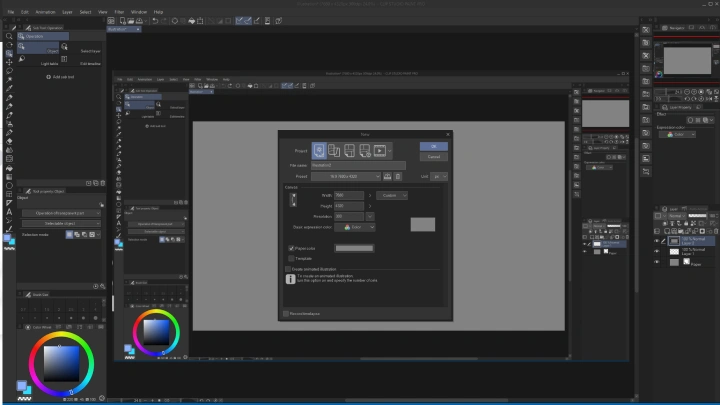Open Expression color dropdown in outer Layer Property
This screenshot has height=405, width=720.
click(677, 135)
